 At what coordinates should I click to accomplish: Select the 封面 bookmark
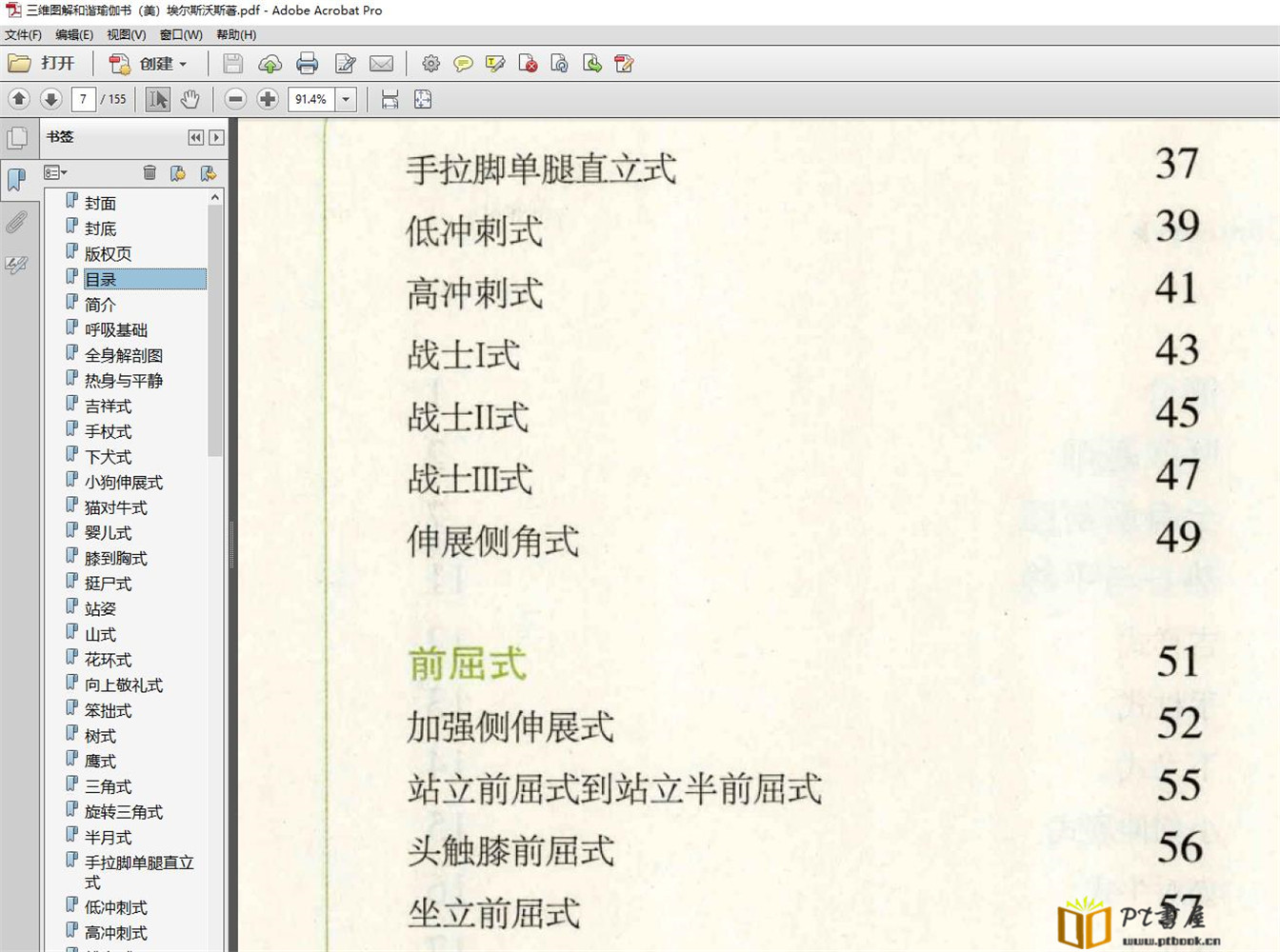click(100, 203)
